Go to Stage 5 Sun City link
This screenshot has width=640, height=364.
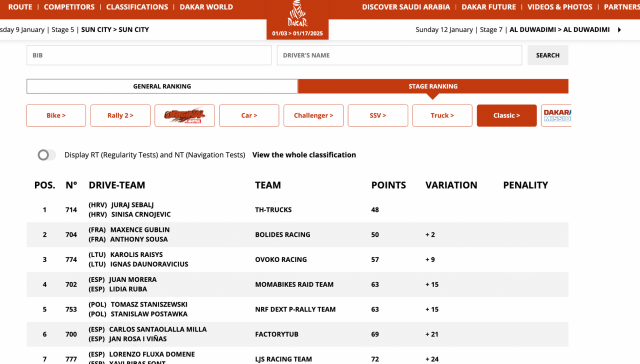(75, 30)
